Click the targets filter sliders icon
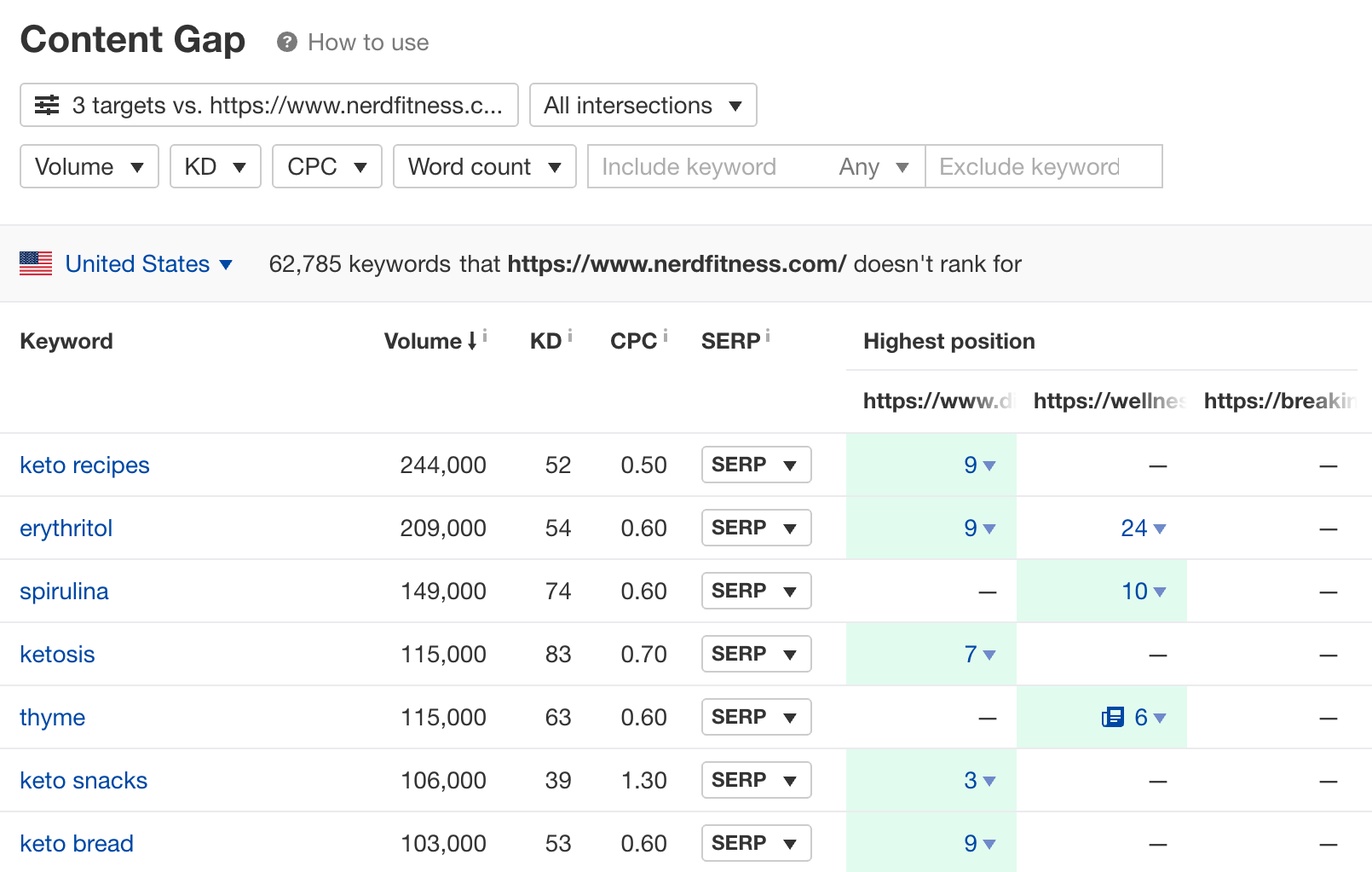This screenshot has width=1372, height=872. click(x=47, y=105)
